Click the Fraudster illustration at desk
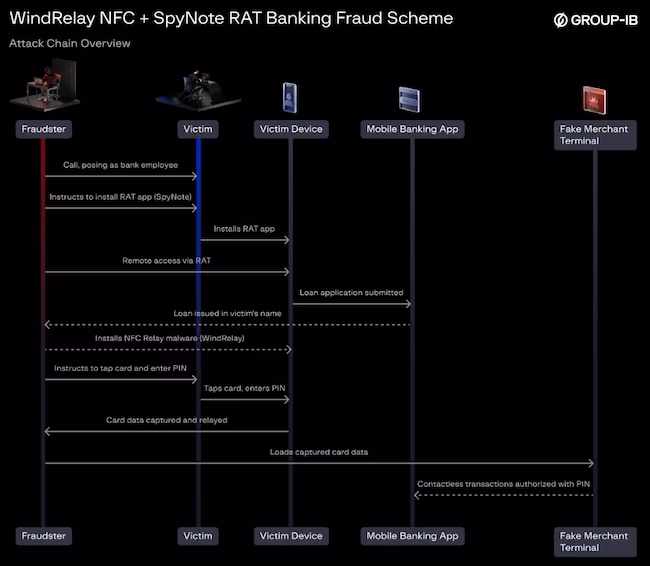 [45, 86]
